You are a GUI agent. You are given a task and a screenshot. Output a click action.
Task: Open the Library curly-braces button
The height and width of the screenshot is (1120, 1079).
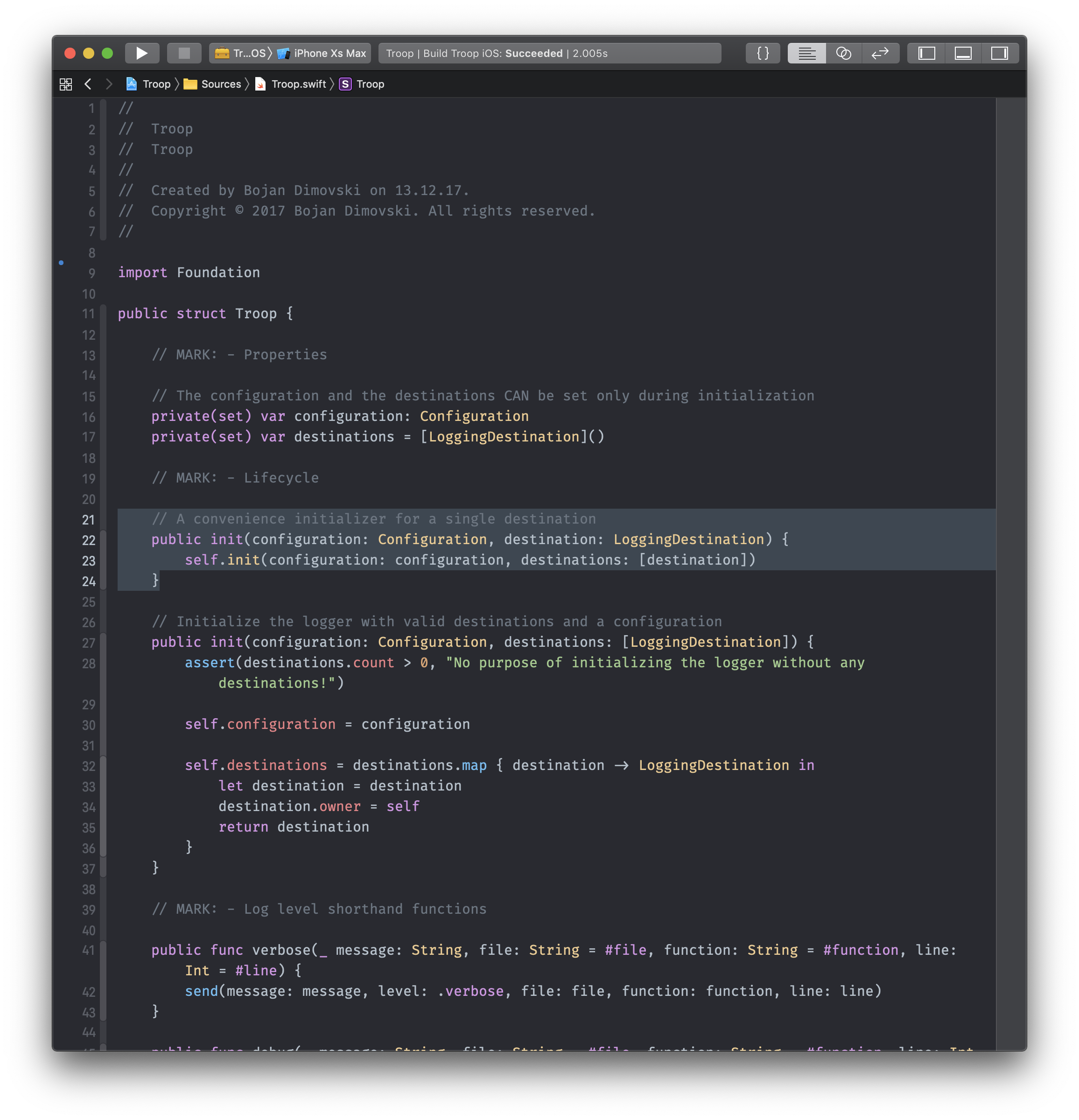coord(763,53)
